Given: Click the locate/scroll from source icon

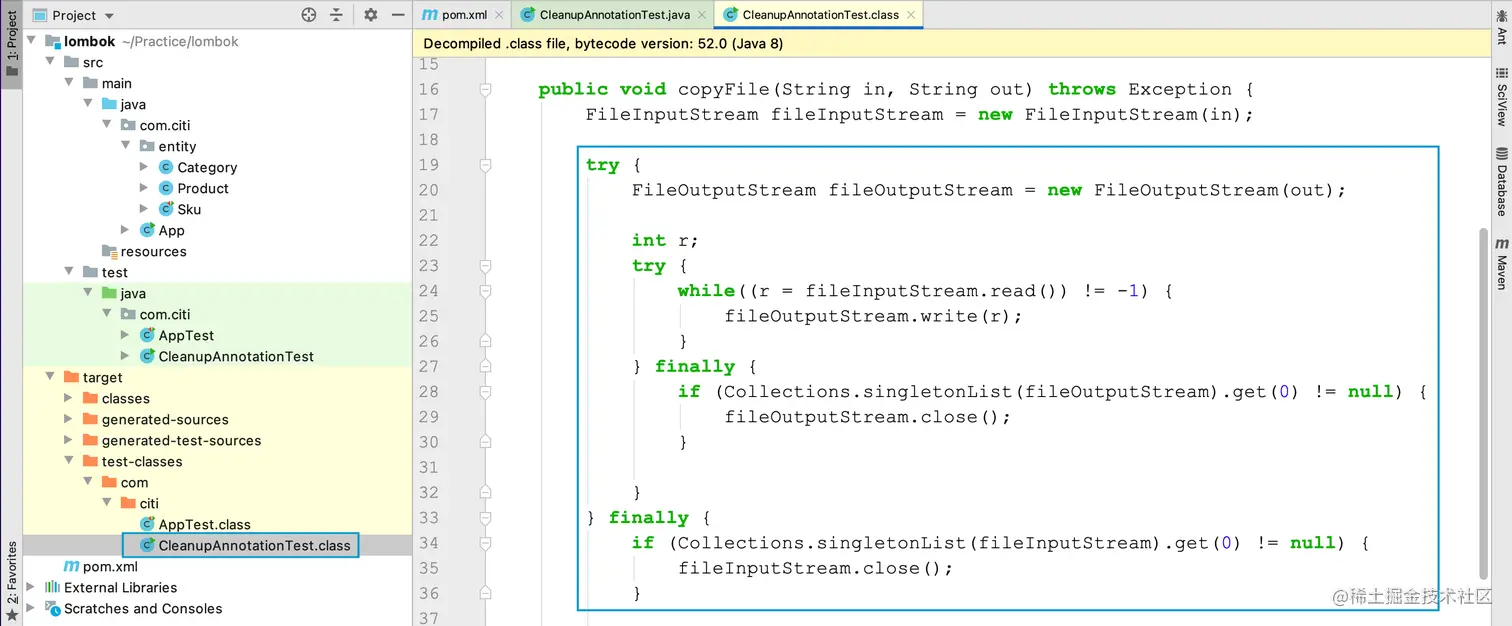Looking at the screenshot, I should (309, 15).
